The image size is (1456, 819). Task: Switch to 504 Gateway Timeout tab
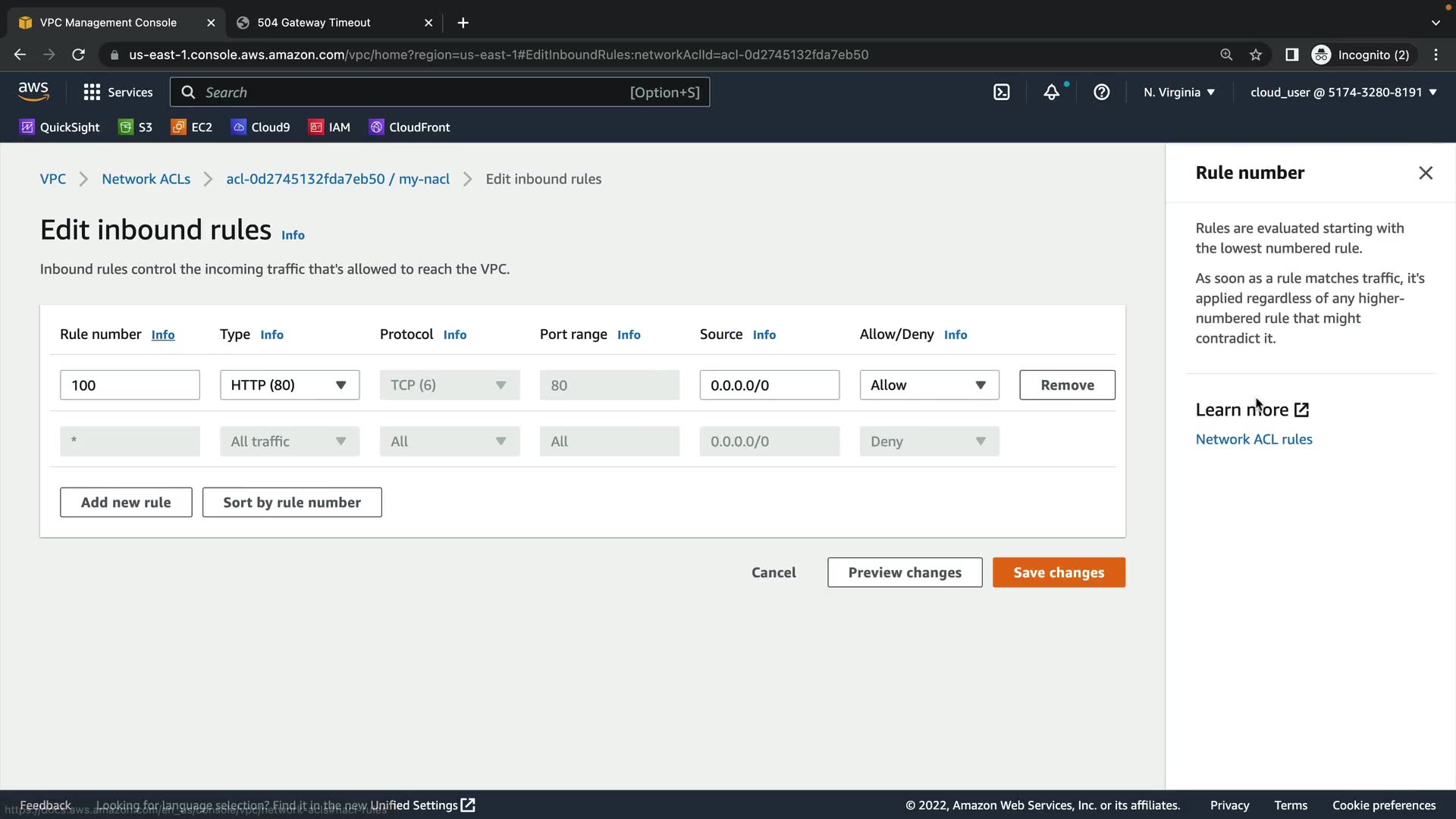click(x=314, y=23)
